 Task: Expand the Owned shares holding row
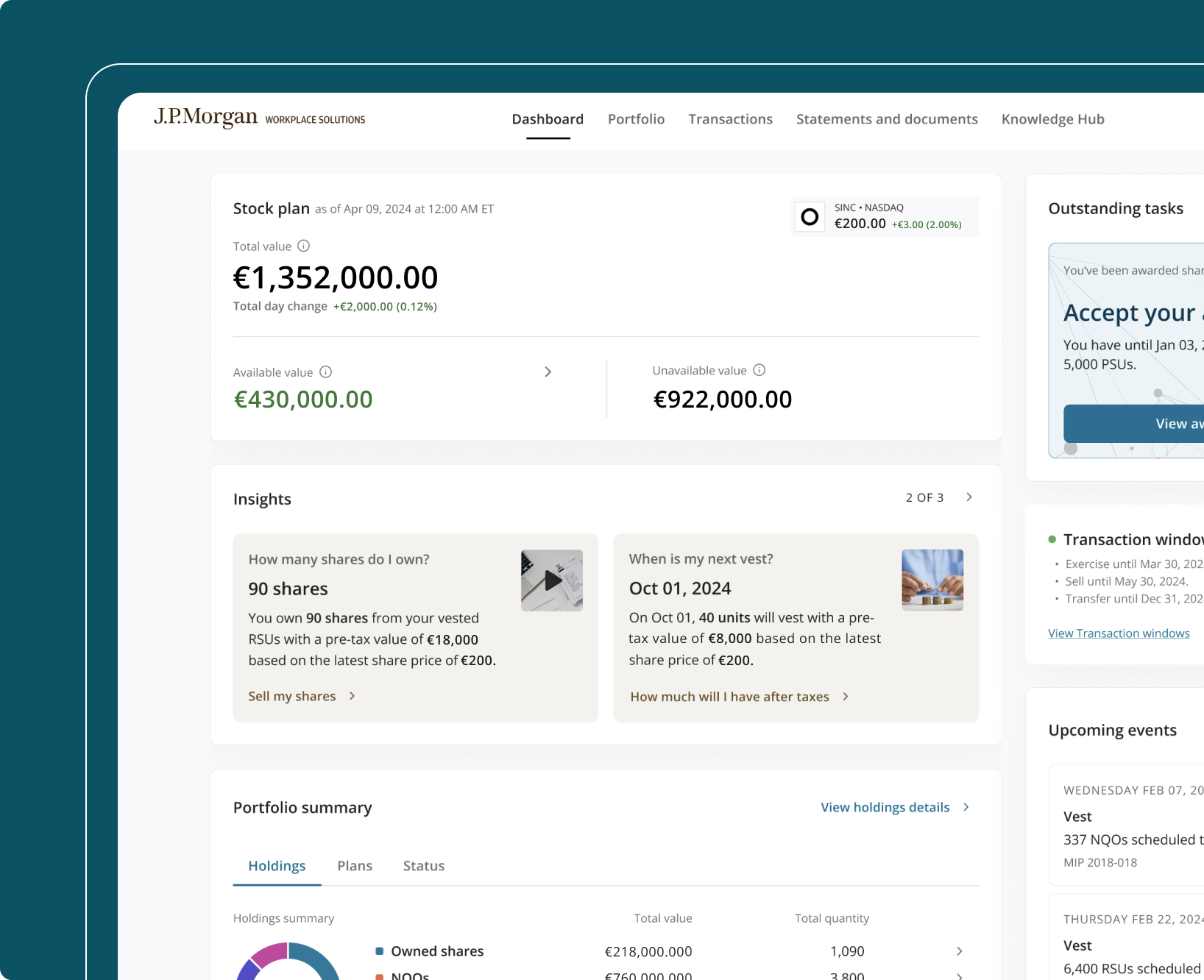point(959,951)
